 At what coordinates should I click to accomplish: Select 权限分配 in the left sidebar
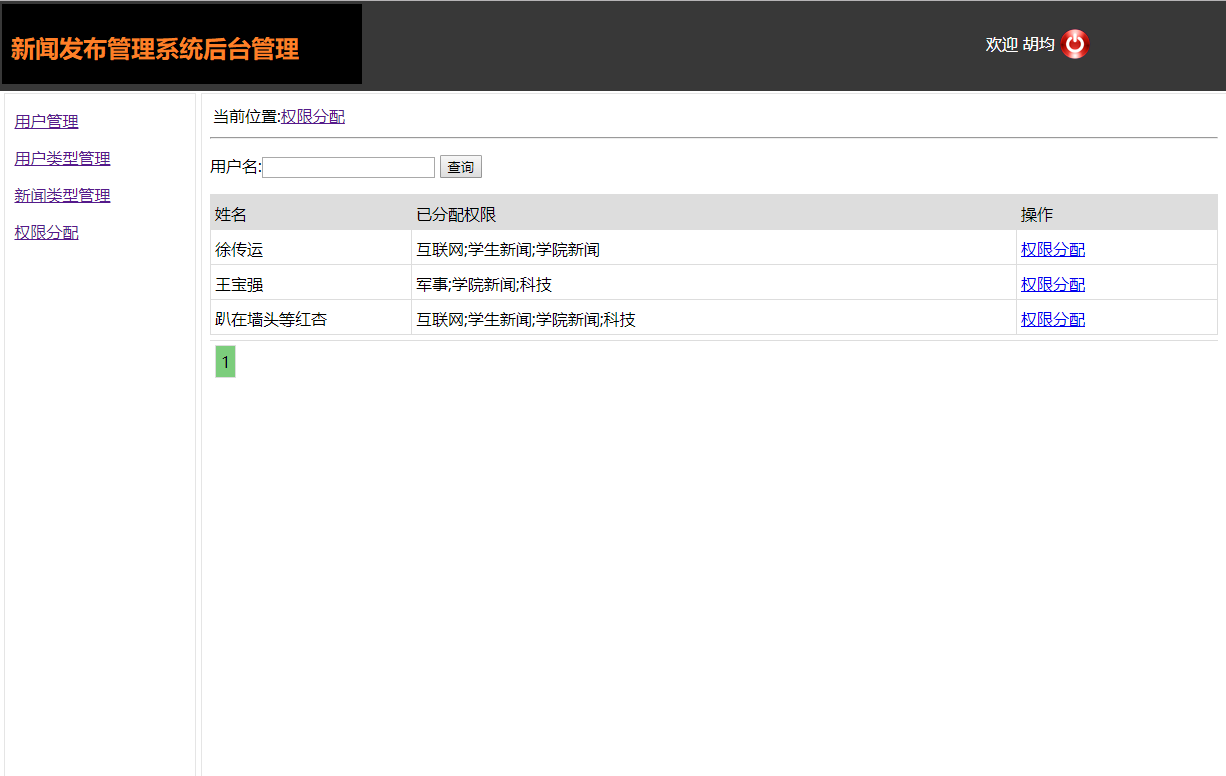[x=45, y=232]
